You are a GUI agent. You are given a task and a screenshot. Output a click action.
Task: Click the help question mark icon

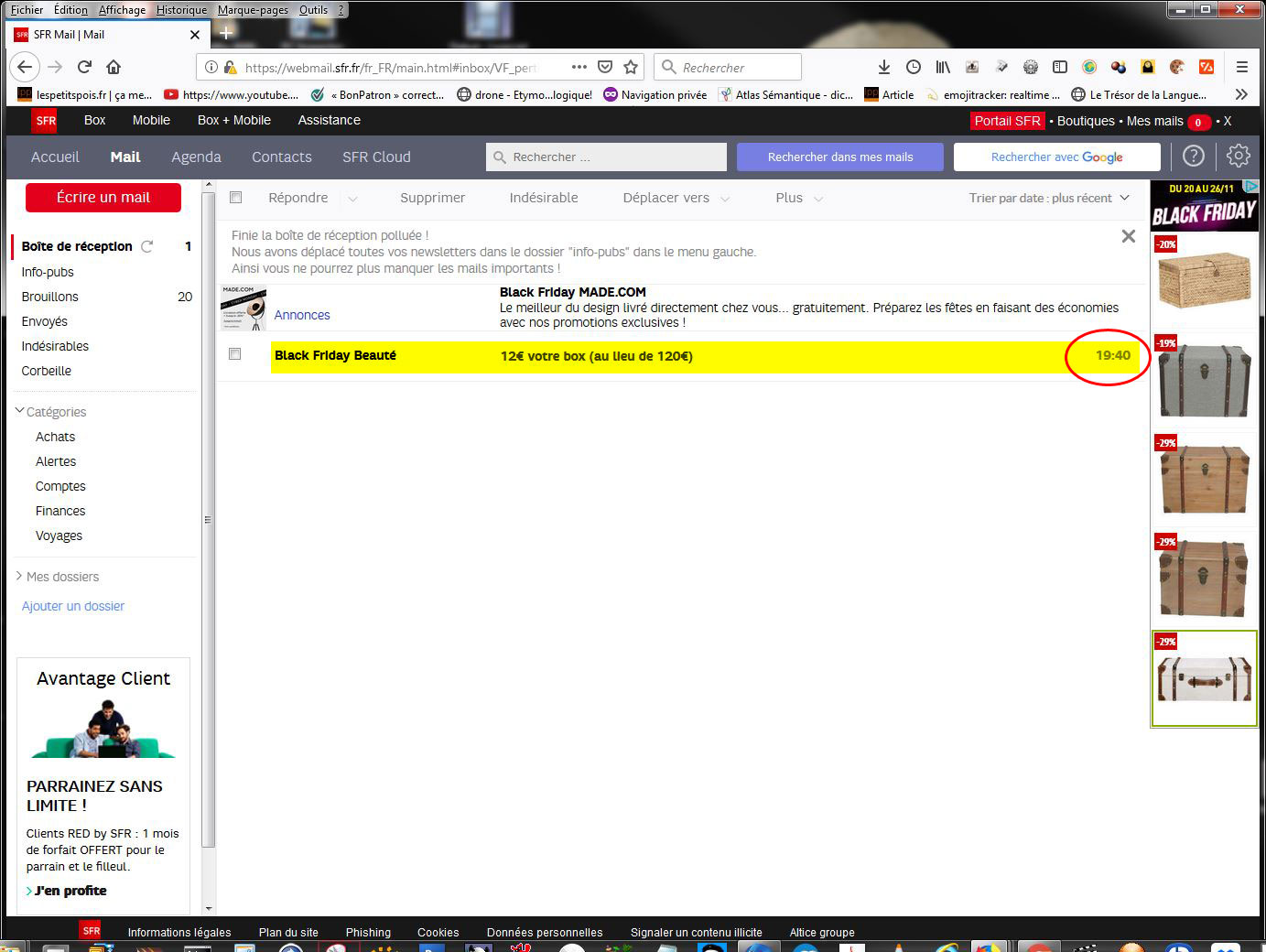[x=1193, y=157]
